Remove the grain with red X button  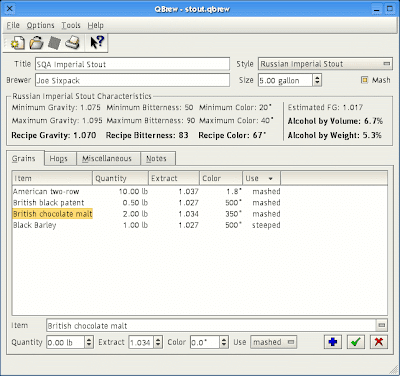(x=379, y=342)
